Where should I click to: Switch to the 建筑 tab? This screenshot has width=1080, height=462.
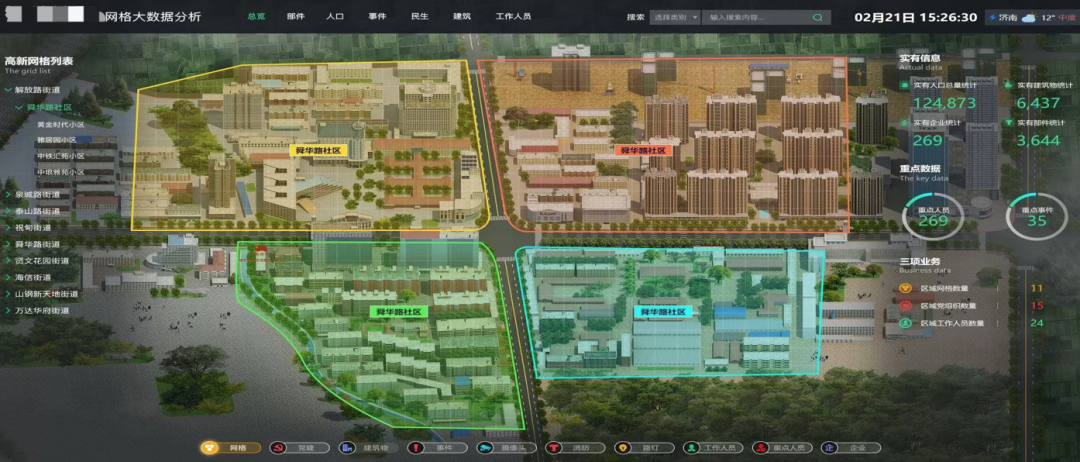pyautogui.click(x=461, y=17)
